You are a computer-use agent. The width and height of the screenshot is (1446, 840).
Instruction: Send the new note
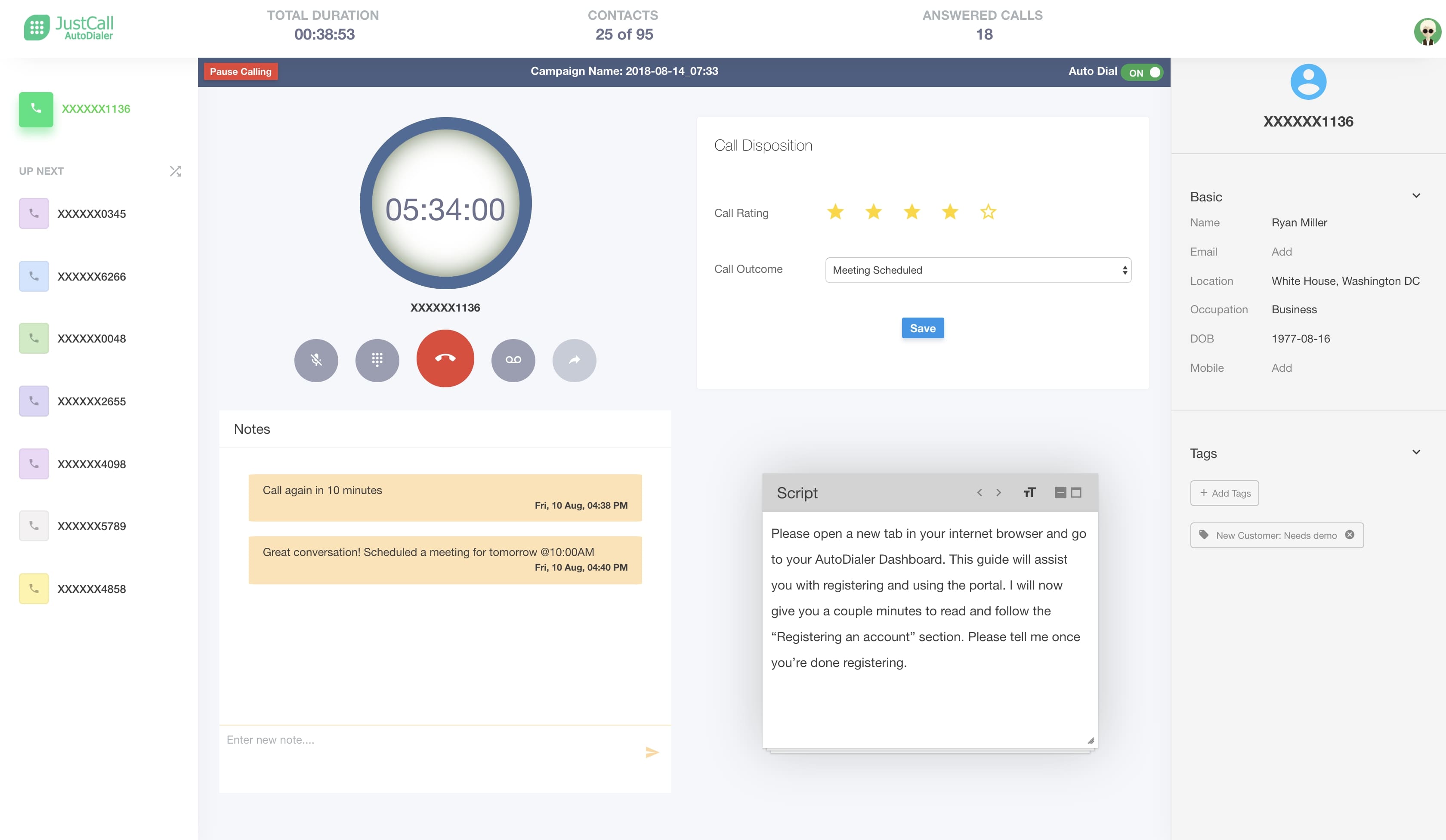(652, 752)
